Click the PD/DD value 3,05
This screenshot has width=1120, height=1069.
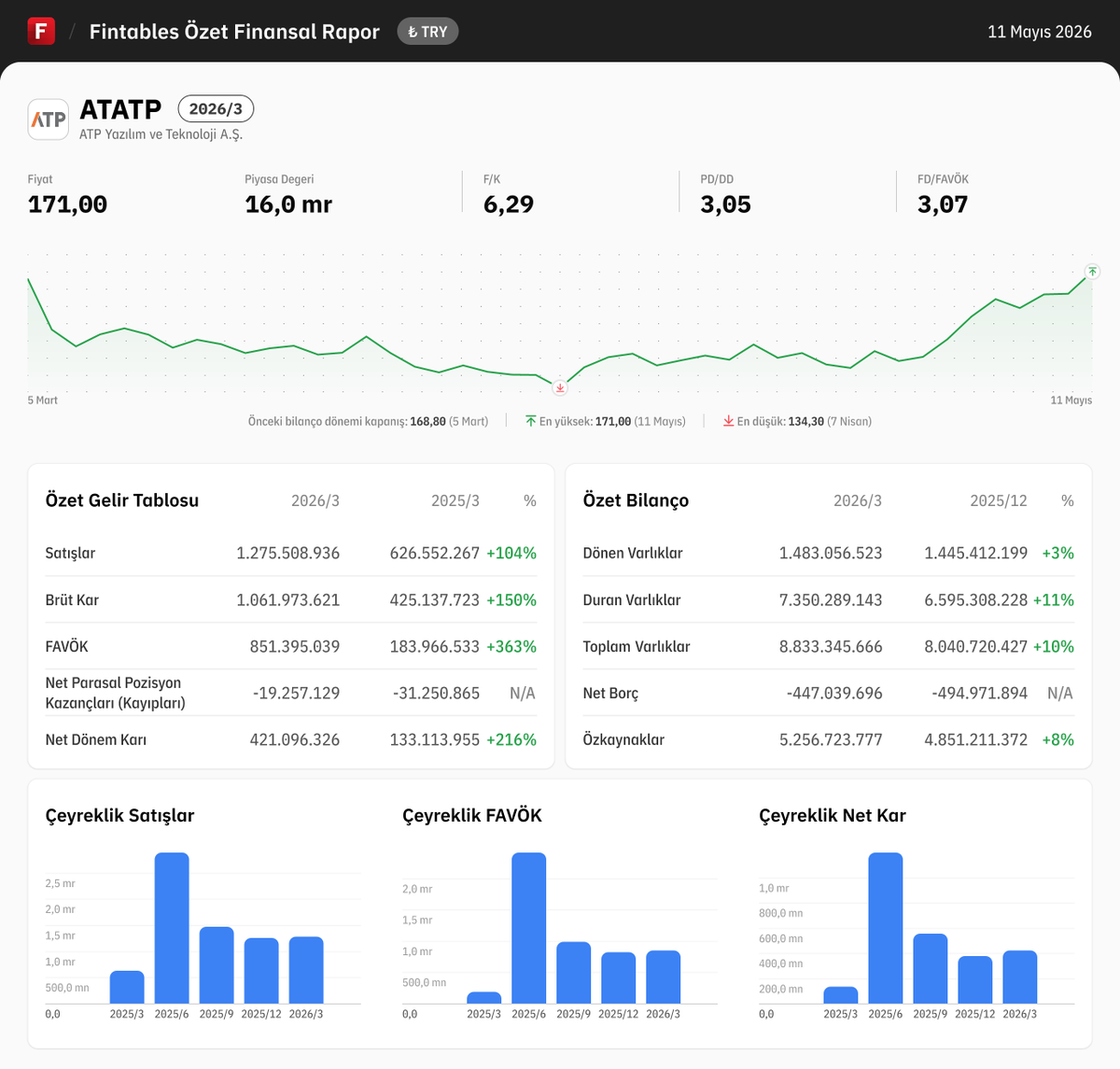pos(725,204)
